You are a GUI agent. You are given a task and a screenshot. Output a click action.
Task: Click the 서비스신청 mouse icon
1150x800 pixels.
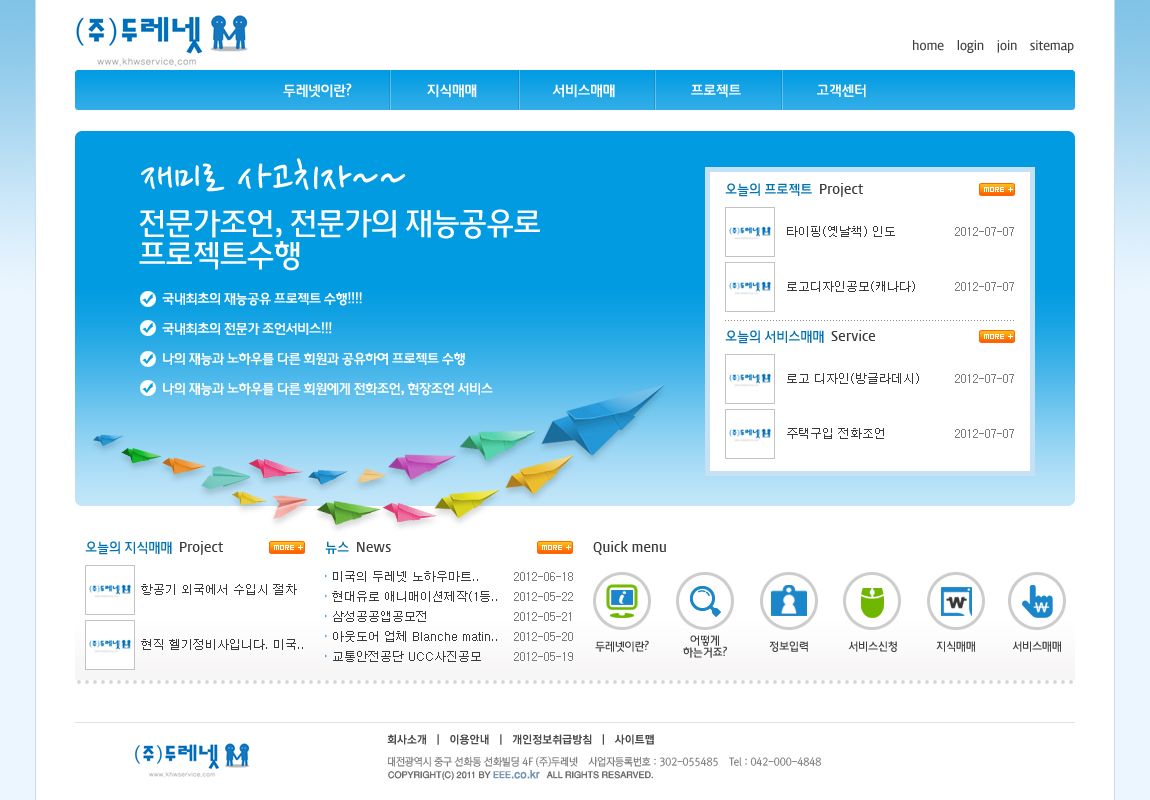(872, 601)
